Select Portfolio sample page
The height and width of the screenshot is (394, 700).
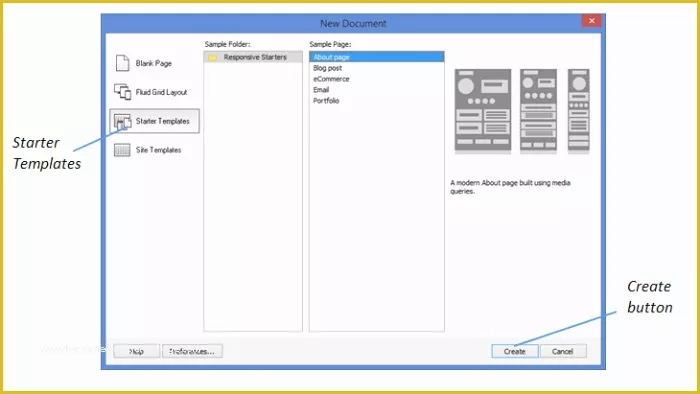326,101
